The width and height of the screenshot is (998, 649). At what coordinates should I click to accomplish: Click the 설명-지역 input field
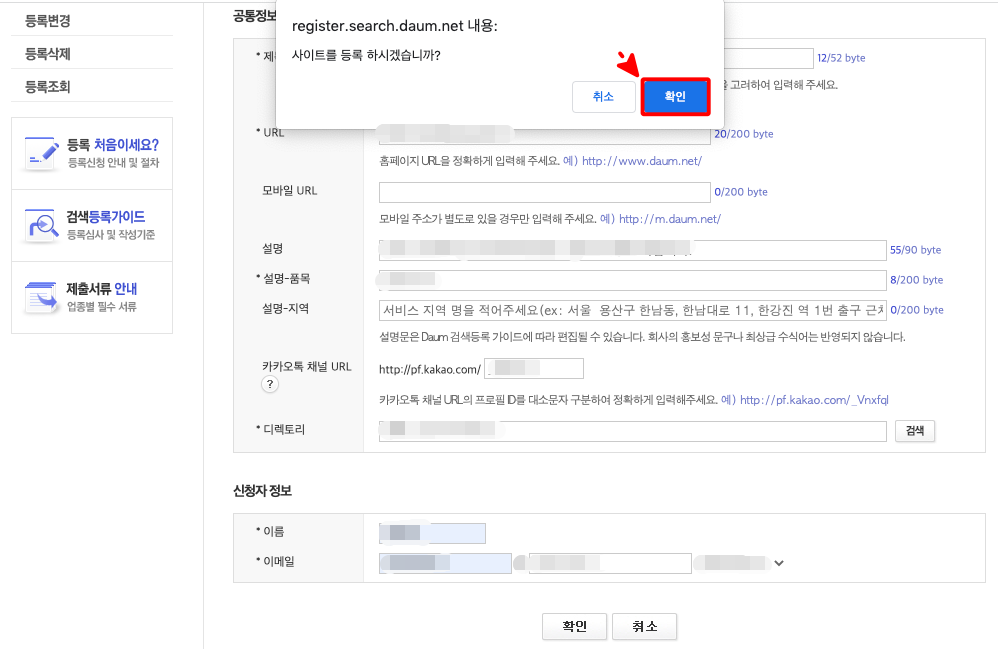click(x=630, y=309)
